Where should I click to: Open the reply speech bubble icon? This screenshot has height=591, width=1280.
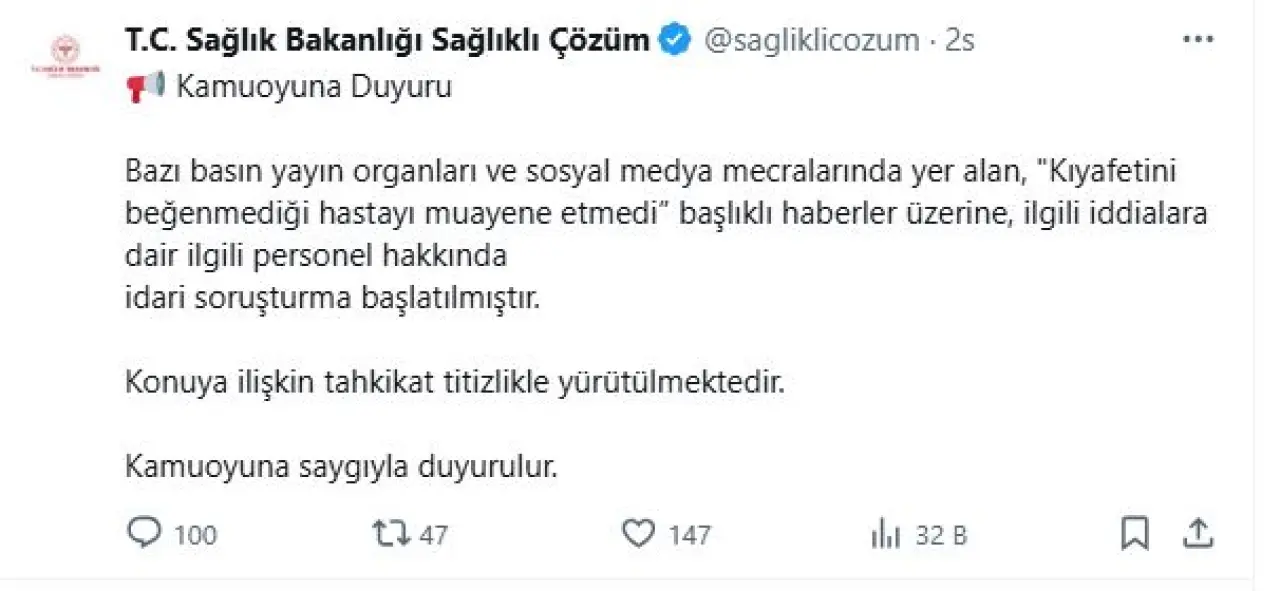(144, 533)
